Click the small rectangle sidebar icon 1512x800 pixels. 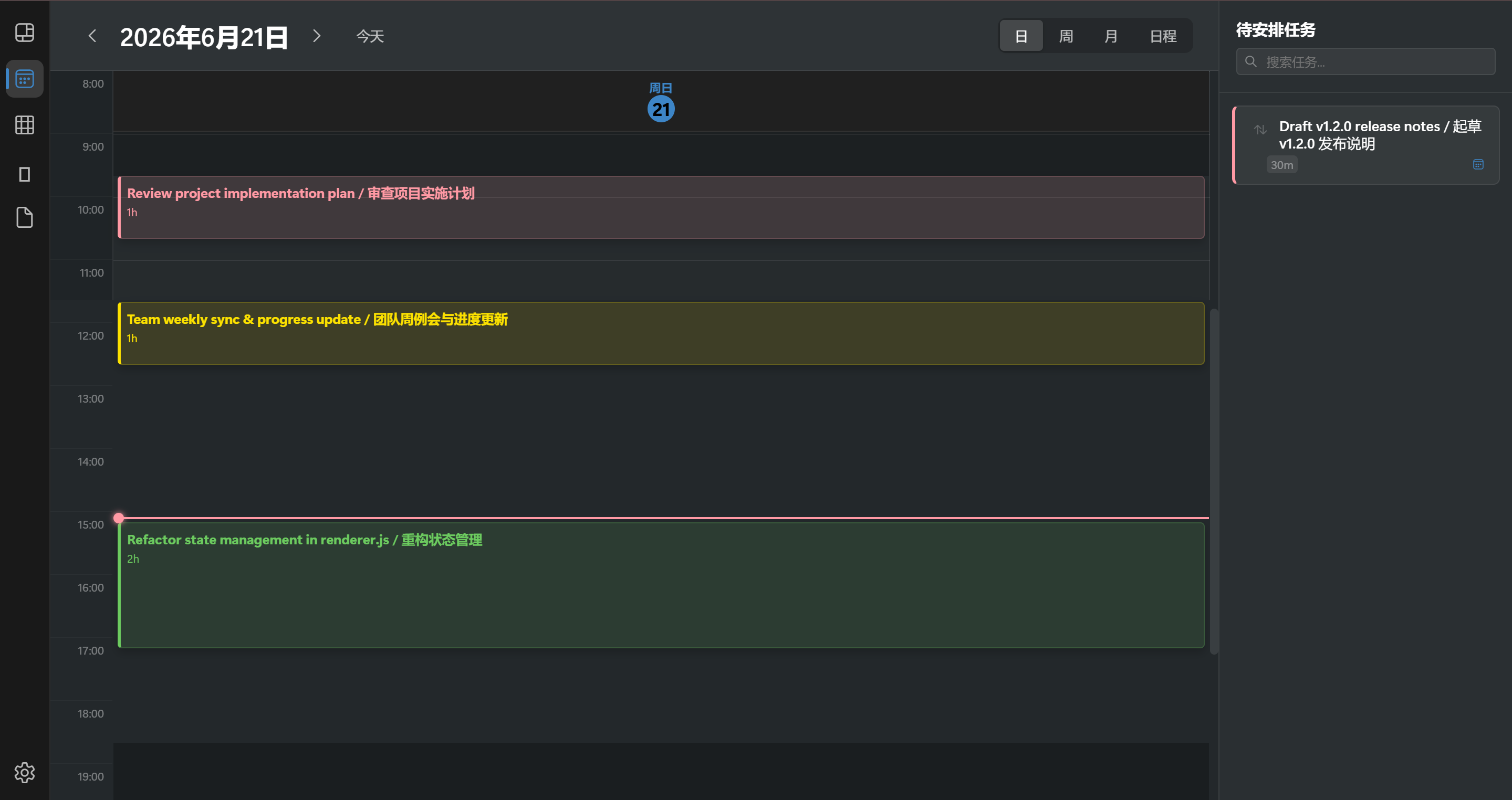coord(24,174)
